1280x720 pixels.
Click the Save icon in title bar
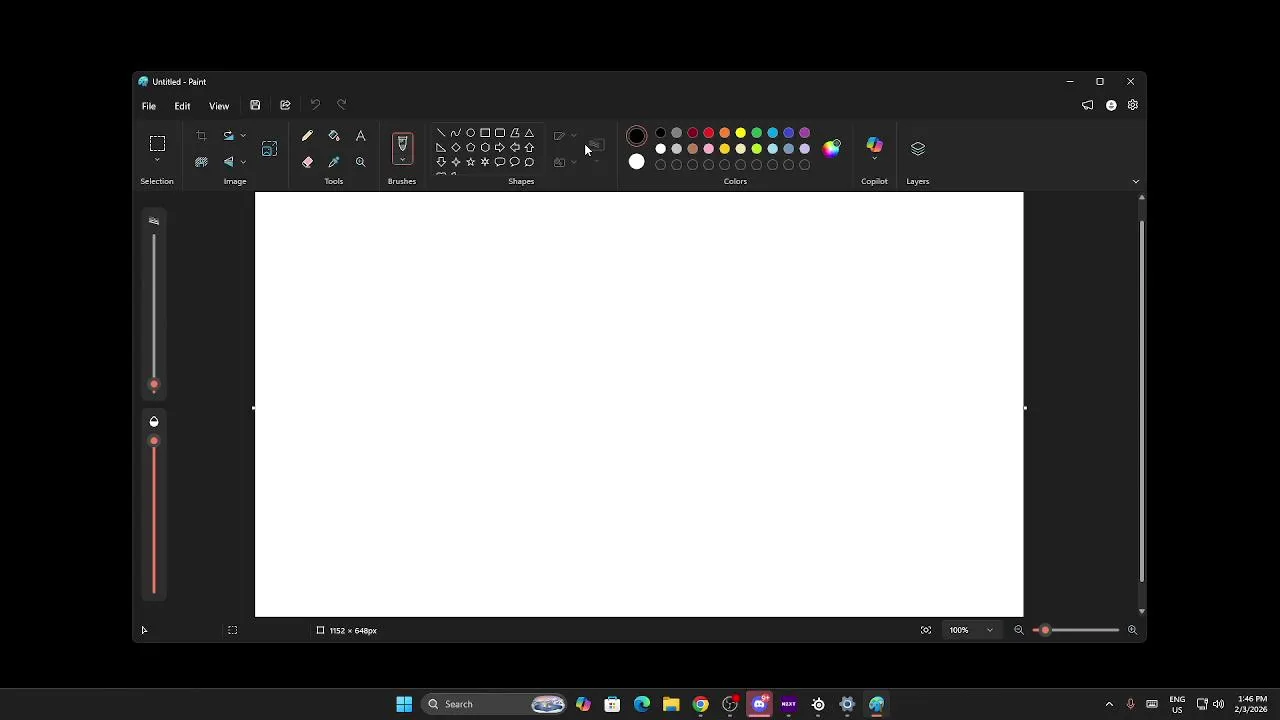click(255, 105)
